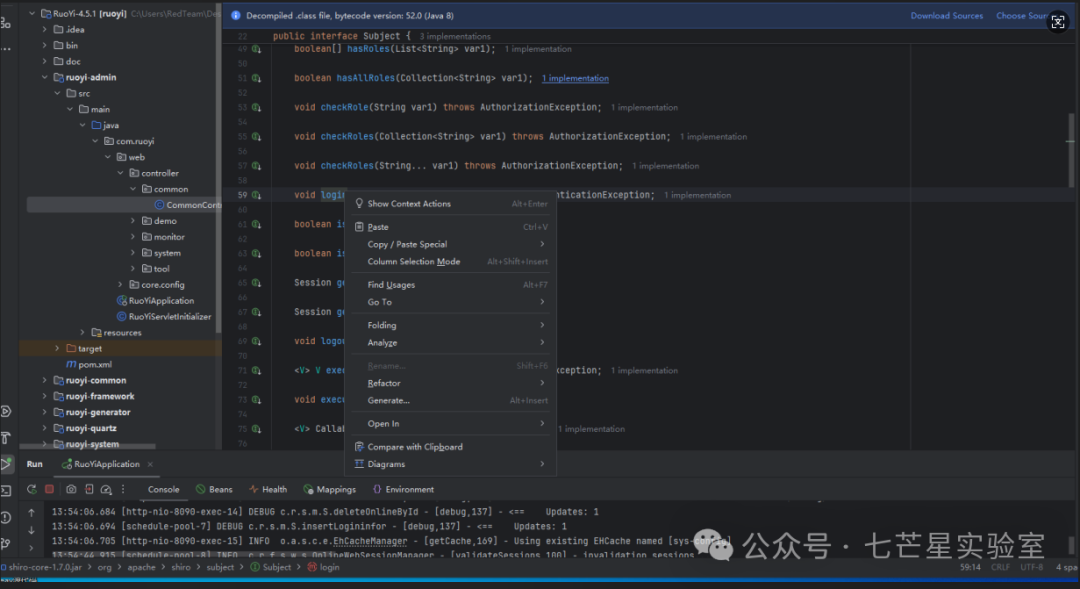Rerun the RuoYiApplication process
The image size is (1080, 589).
[x=32, y=489]
